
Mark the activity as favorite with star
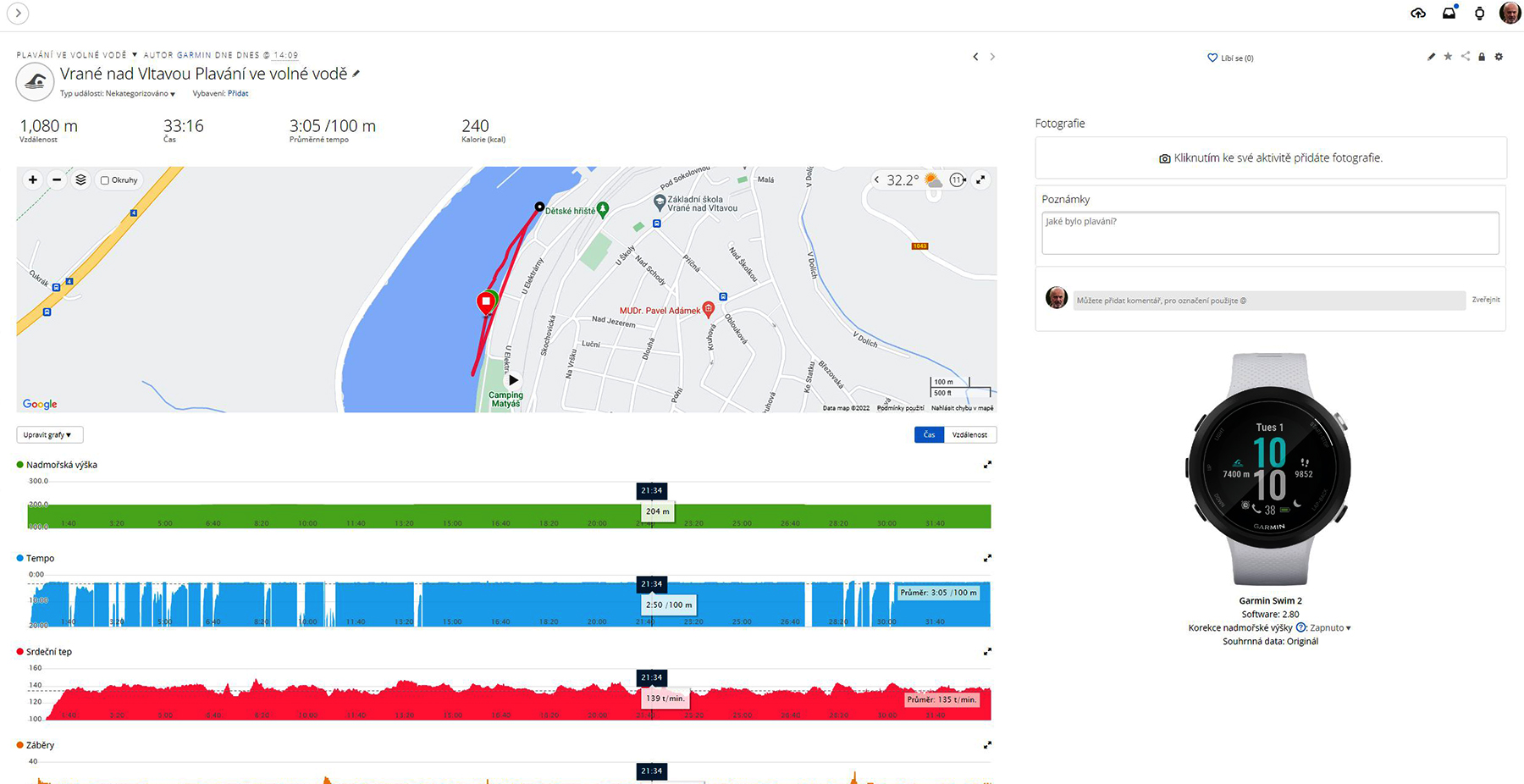tap(1448, 57)
